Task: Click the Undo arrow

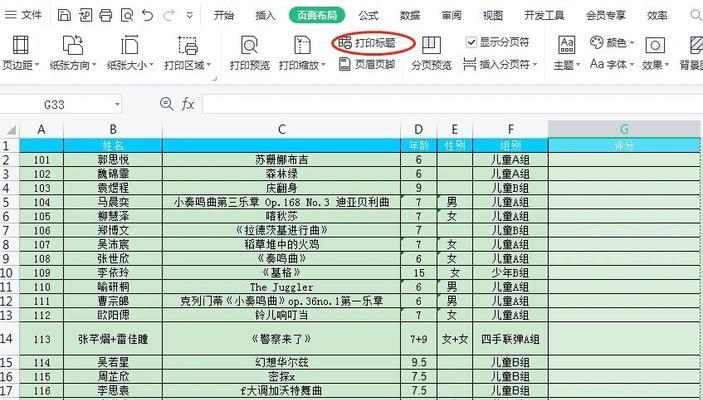Action: (x=148, y=15)
